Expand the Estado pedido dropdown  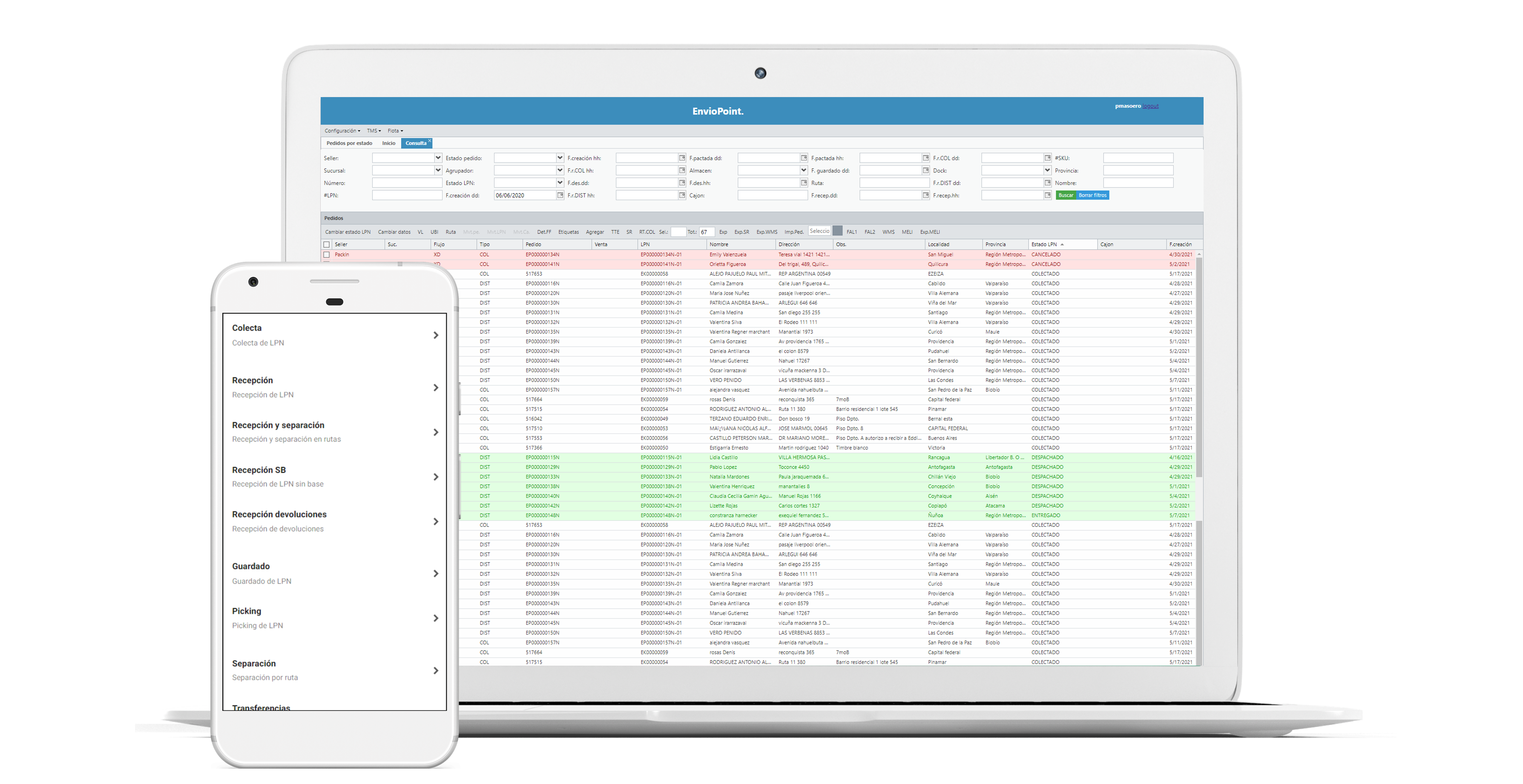(560, 158)
